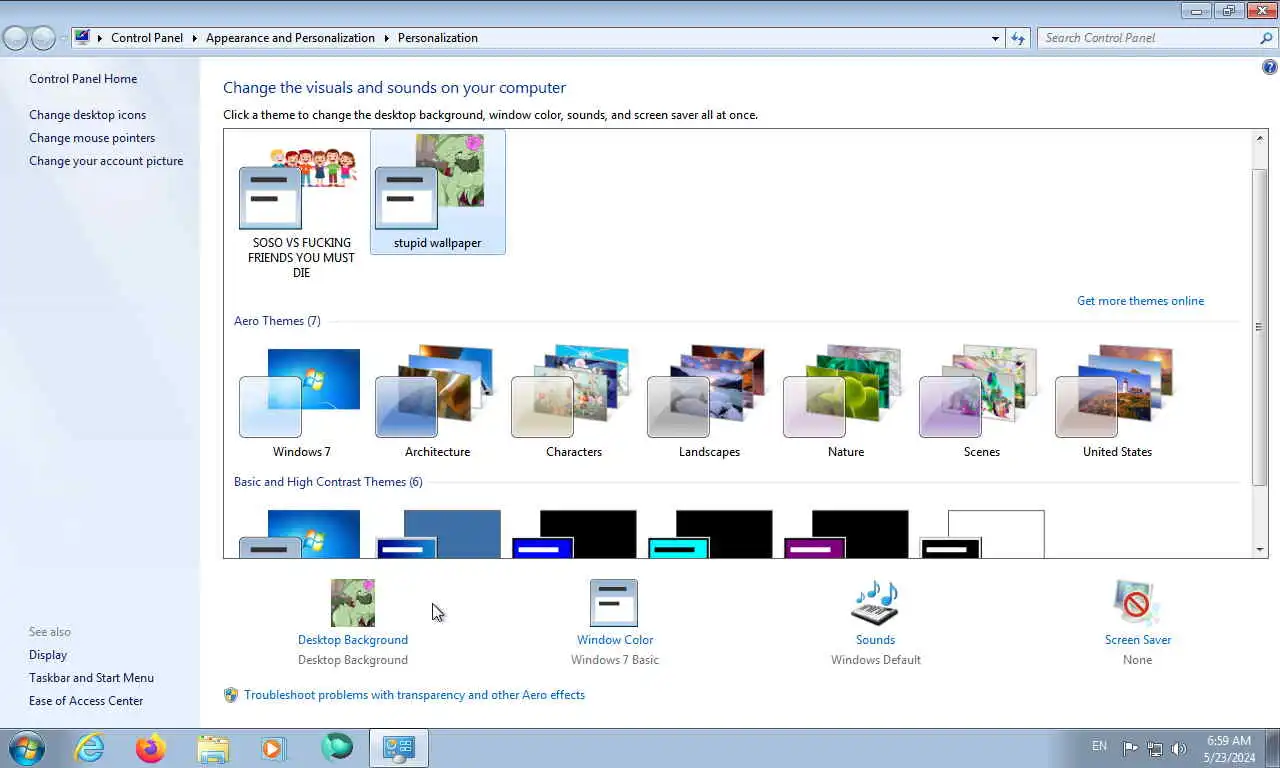Open network tray icon
This screenshot has height=768, width=1280.
coord(1155,748)
